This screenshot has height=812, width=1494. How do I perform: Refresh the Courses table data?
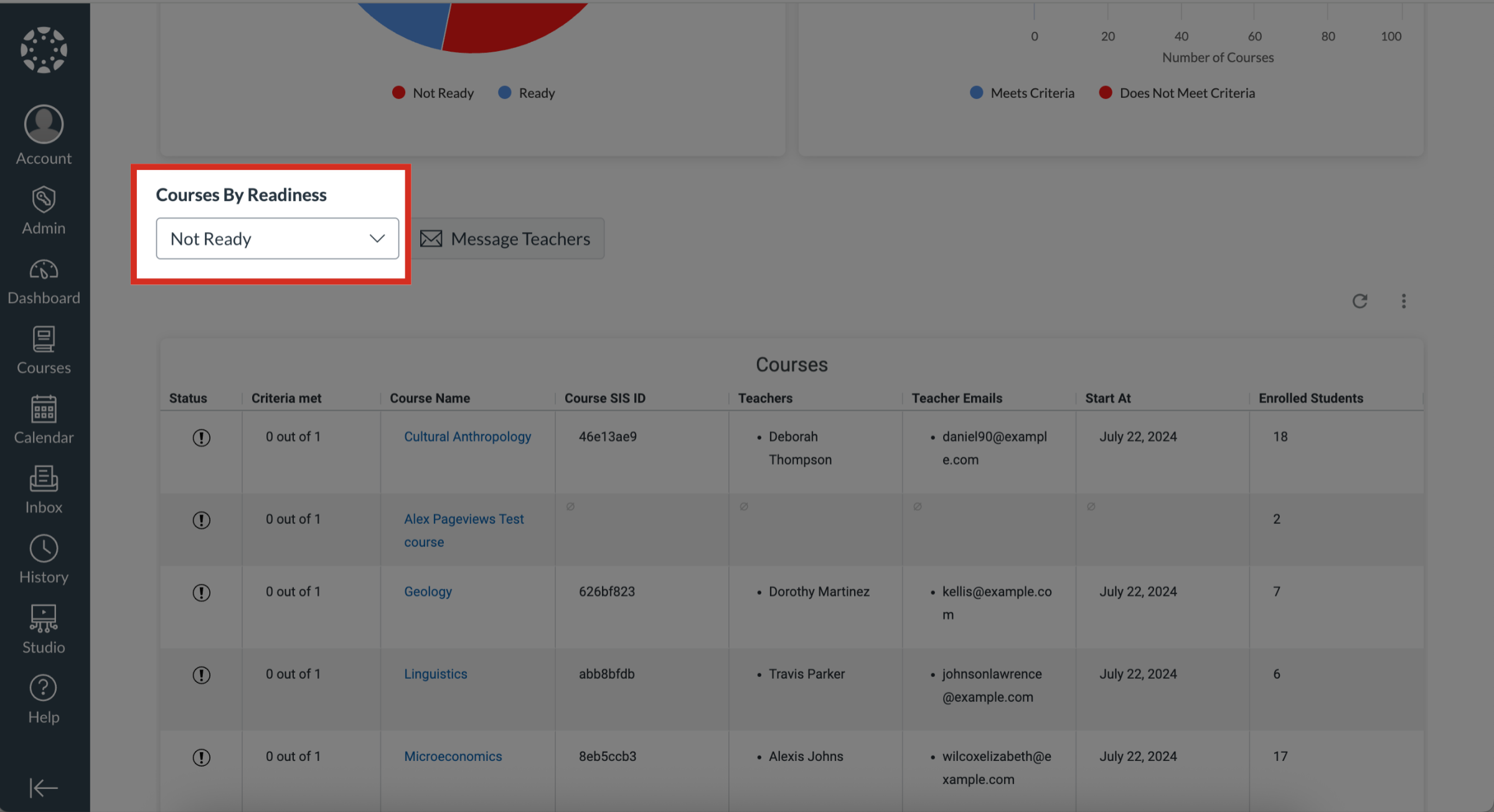tap(1360, 301)
